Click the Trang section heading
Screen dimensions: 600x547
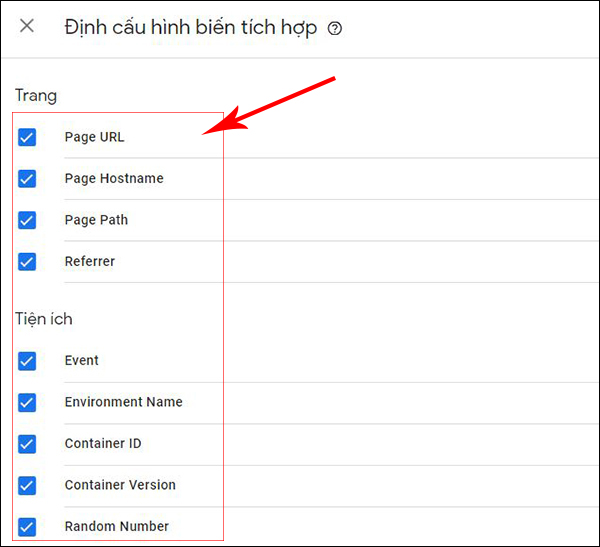coord(36,96)
